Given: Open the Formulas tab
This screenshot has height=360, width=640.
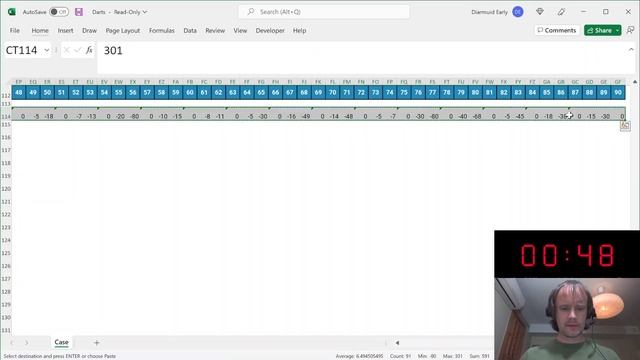Looking at the screenshot, I should [x=162, y=31].
